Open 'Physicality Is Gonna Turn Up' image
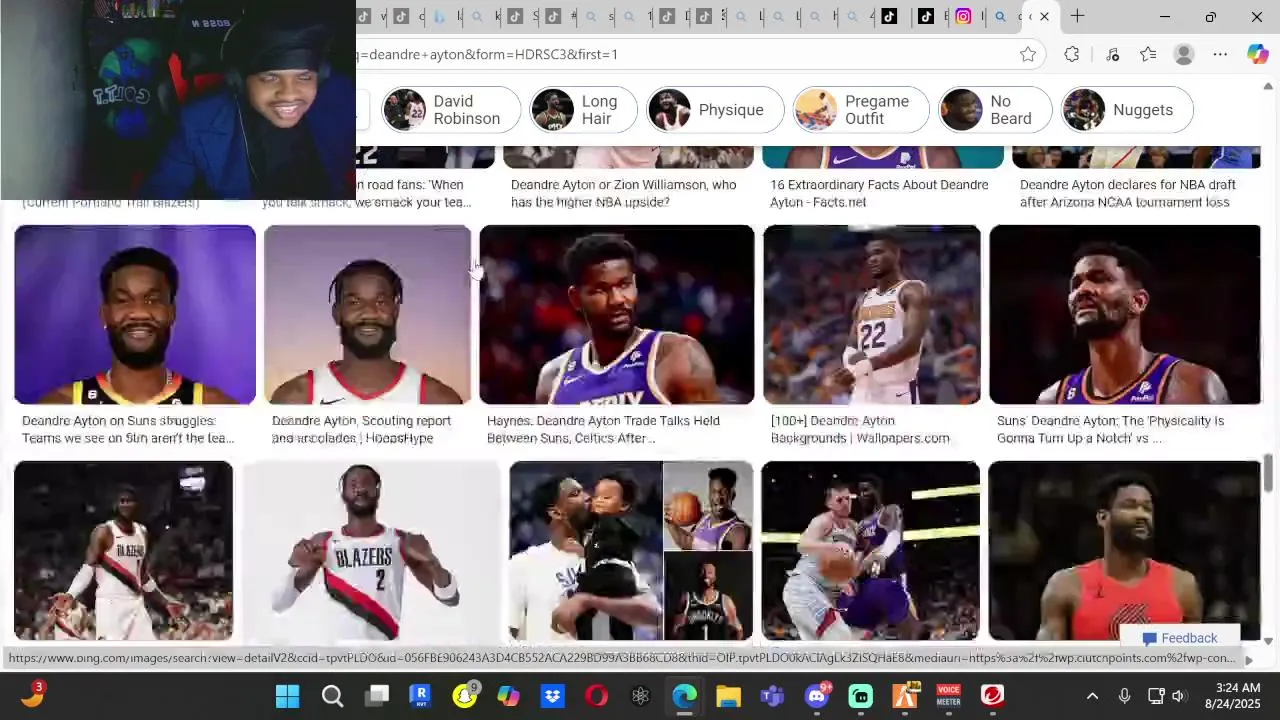1280x720 pixels. (1125, 314)
